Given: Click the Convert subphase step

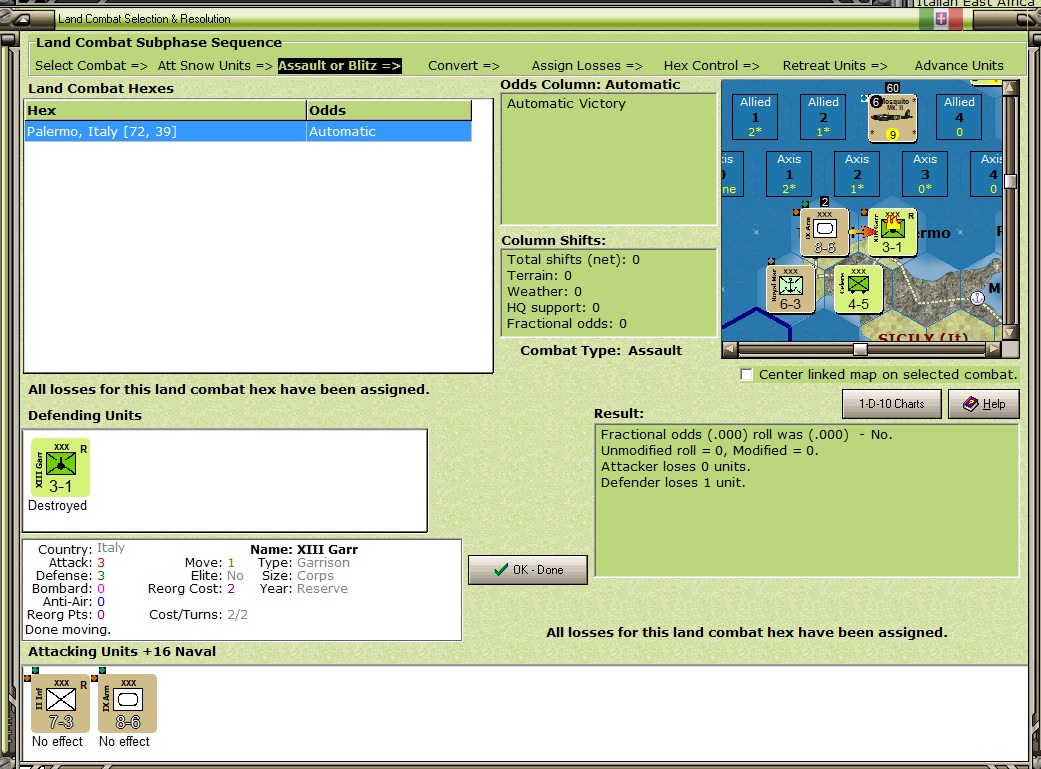Looking at the screenshot, I should coord(463,66).
